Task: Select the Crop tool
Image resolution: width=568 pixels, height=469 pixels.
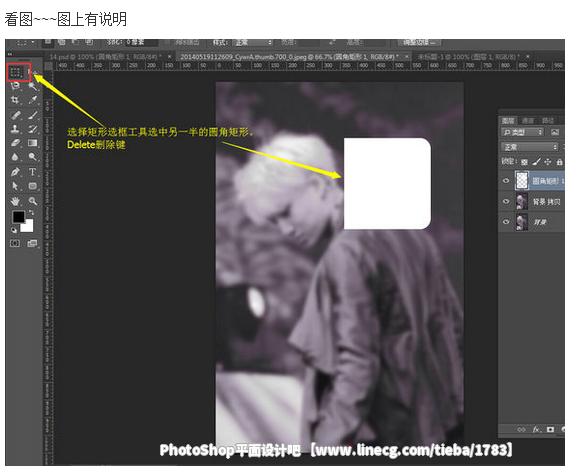Action: tap(15, 100)
